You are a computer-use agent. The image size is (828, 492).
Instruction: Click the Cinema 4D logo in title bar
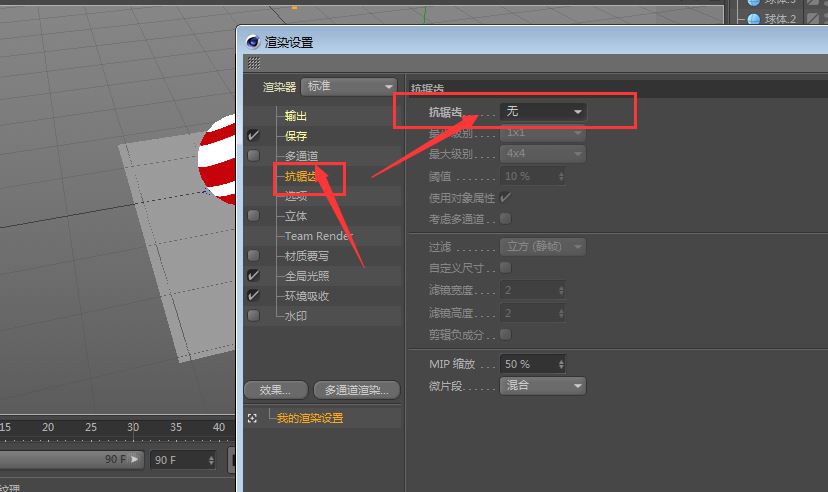tap(253, 42)
